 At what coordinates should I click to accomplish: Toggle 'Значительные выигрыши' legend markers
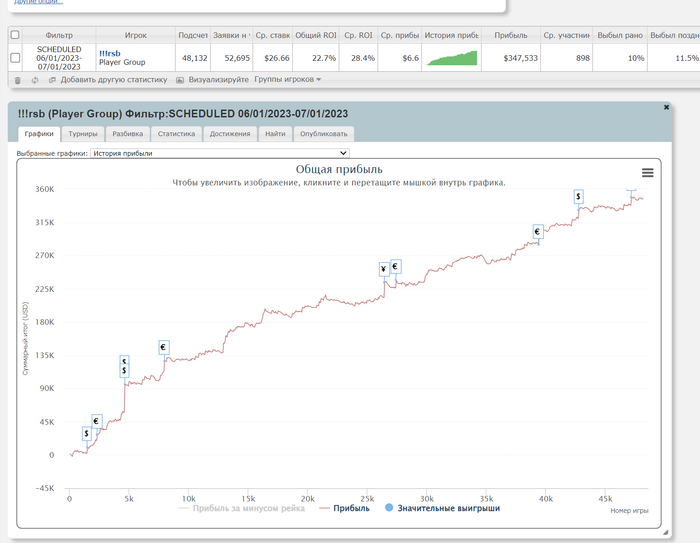tap(442, 508)
